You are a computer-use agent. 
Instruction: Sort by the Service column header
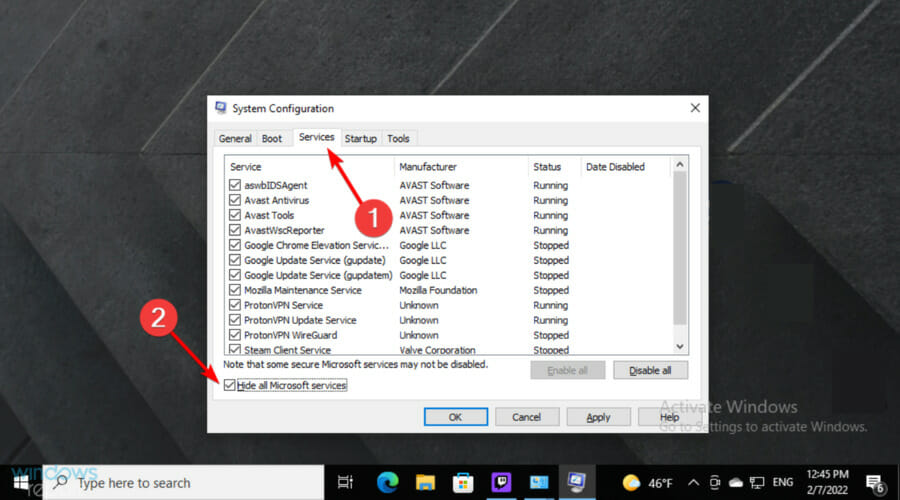coord(309,166)
